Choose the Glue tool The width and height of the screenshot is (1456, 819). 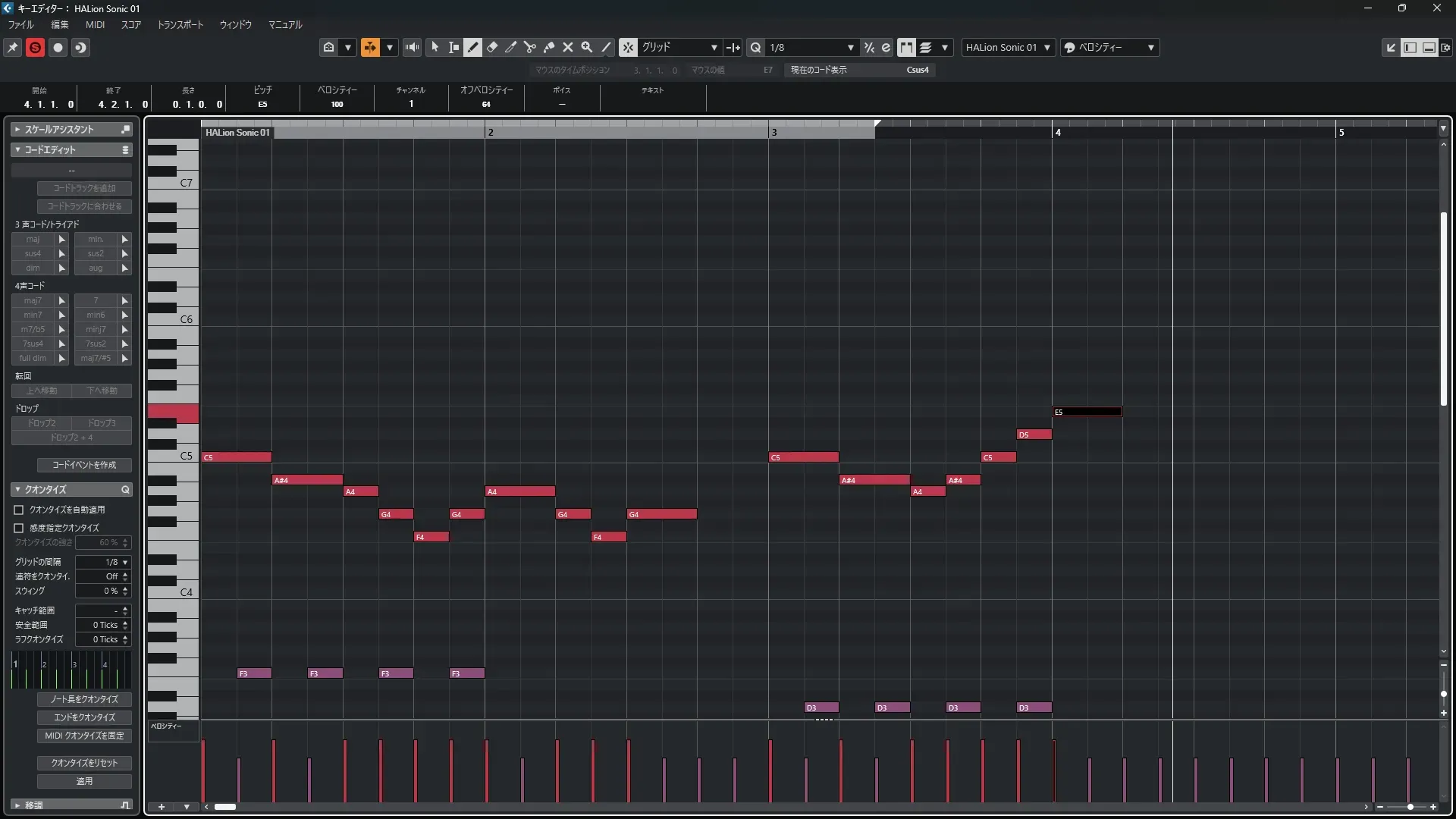549,47
